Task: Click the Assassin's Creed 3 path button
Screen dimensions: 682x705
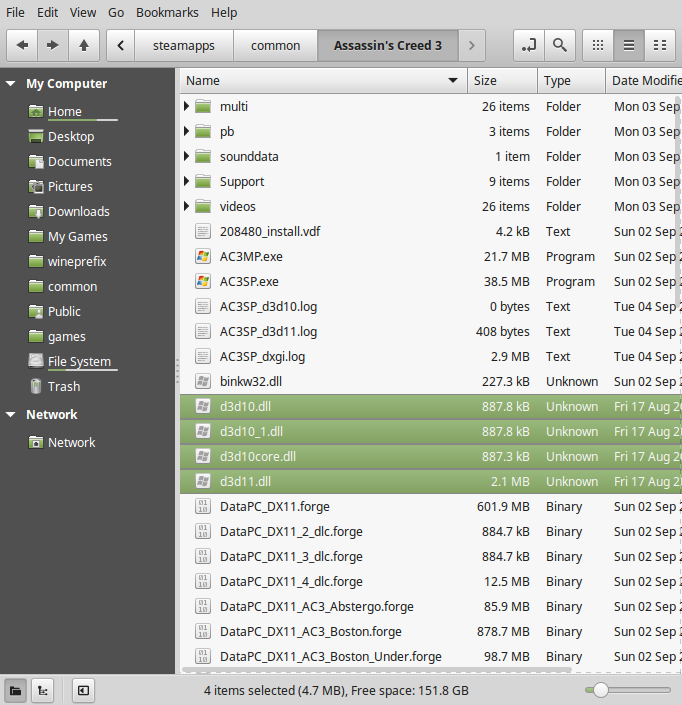Action: point(388,45)
